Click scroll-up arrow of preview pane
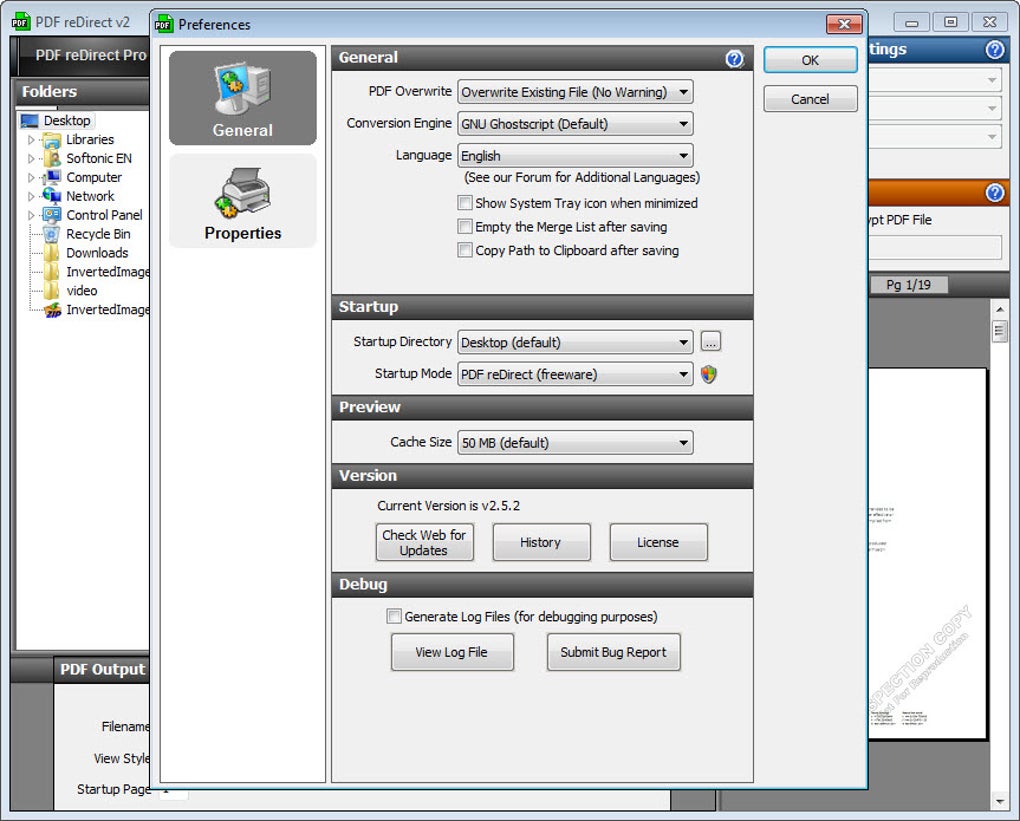The image size is (1020, 821). [999, 308]
